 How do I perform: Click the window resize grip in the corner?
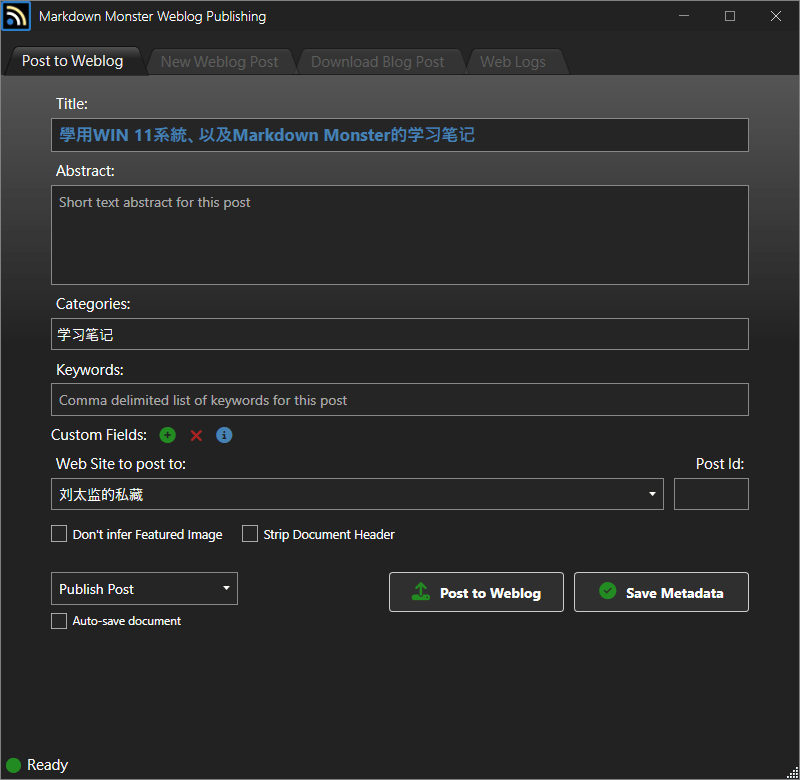[792, 772]
